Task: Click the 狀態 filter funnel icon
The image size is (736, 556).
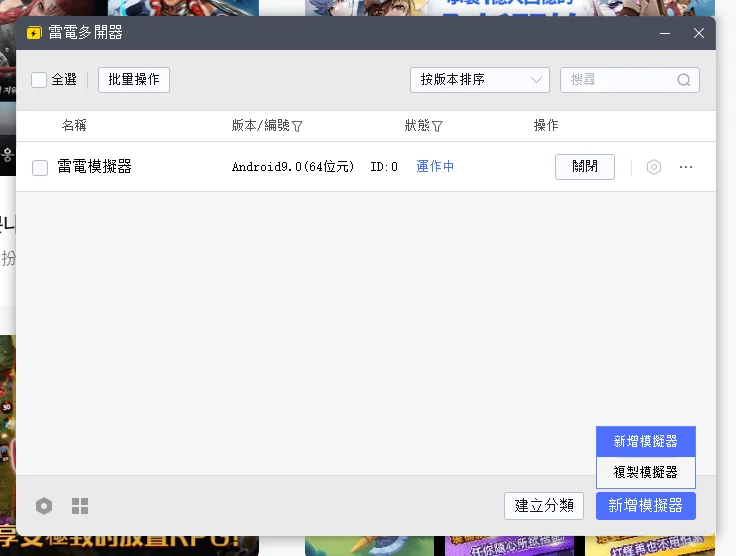Action: (x=437, y=126)
